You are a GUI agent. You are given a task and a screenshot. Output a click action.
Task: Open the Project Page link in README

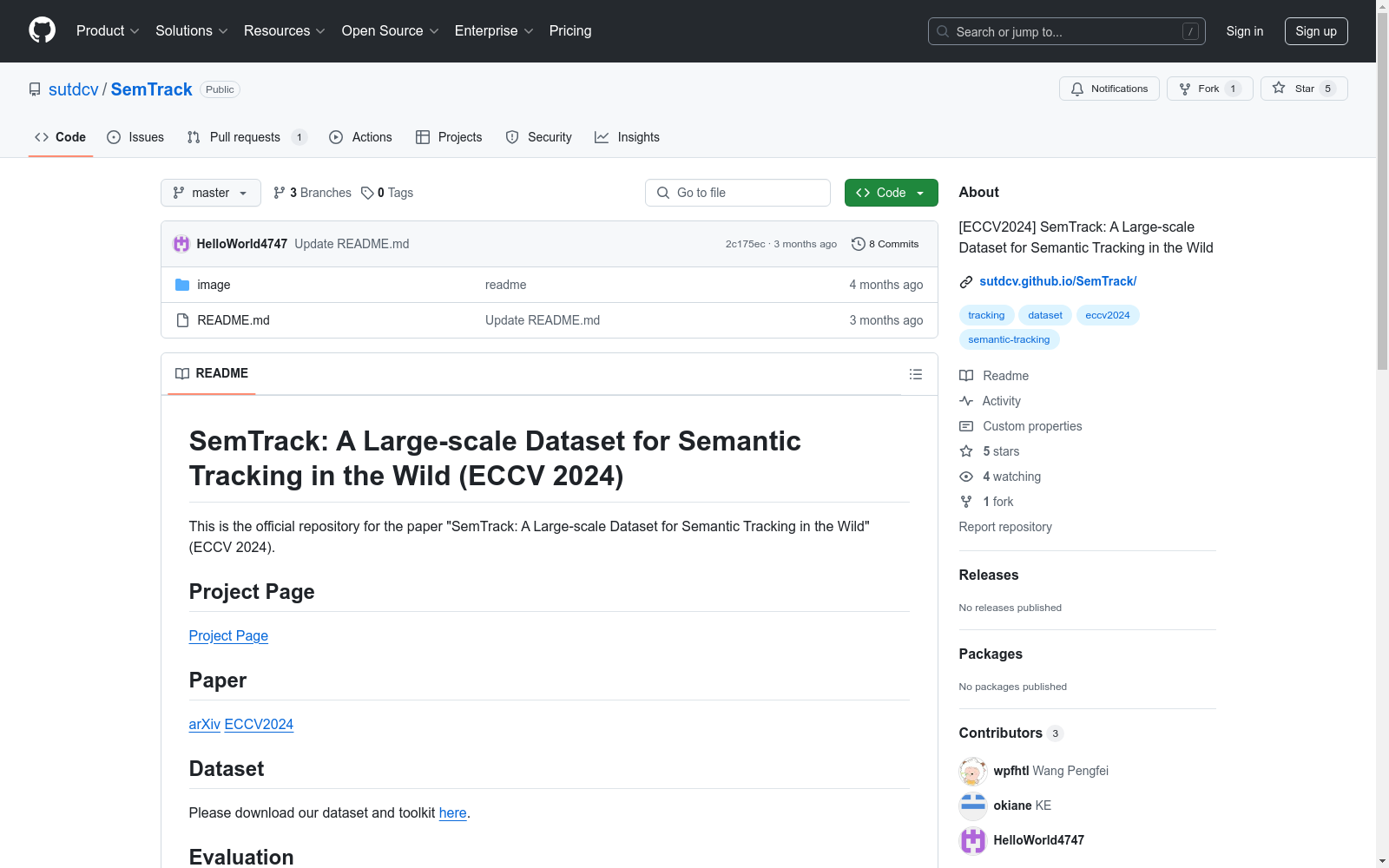[x=228, y=635]
